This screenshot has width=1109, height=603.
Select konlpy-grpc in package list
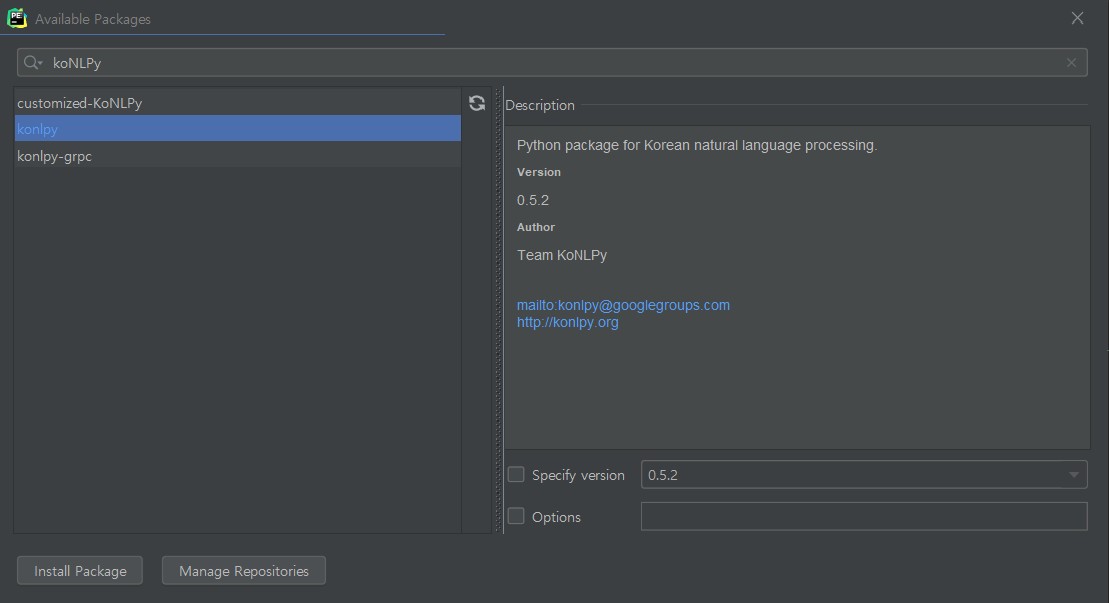point(238,156)
